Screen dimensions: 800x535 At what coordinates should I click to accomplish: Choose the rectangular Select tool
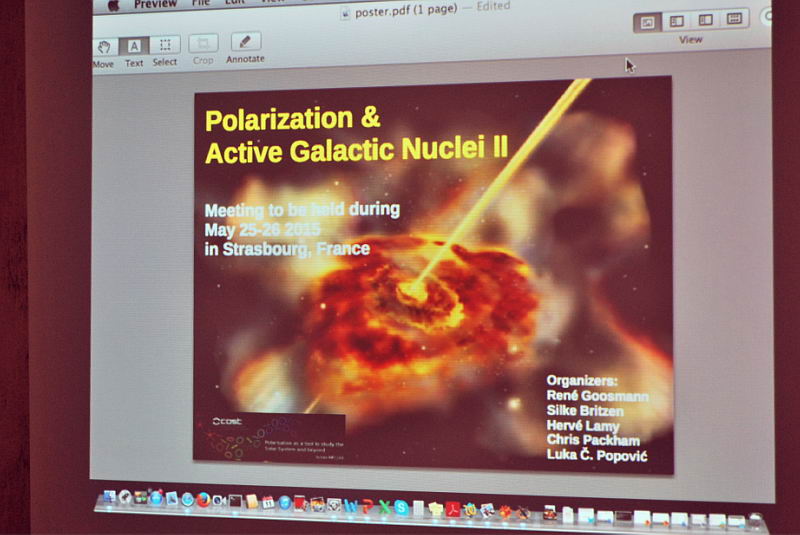pyautogui.click(x=165, y=45)
